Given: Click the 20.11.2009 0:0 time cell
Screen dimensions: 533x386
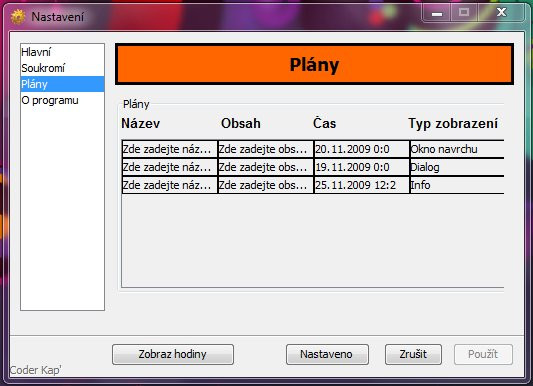Looking at the screenshot, I should (362, 149).
